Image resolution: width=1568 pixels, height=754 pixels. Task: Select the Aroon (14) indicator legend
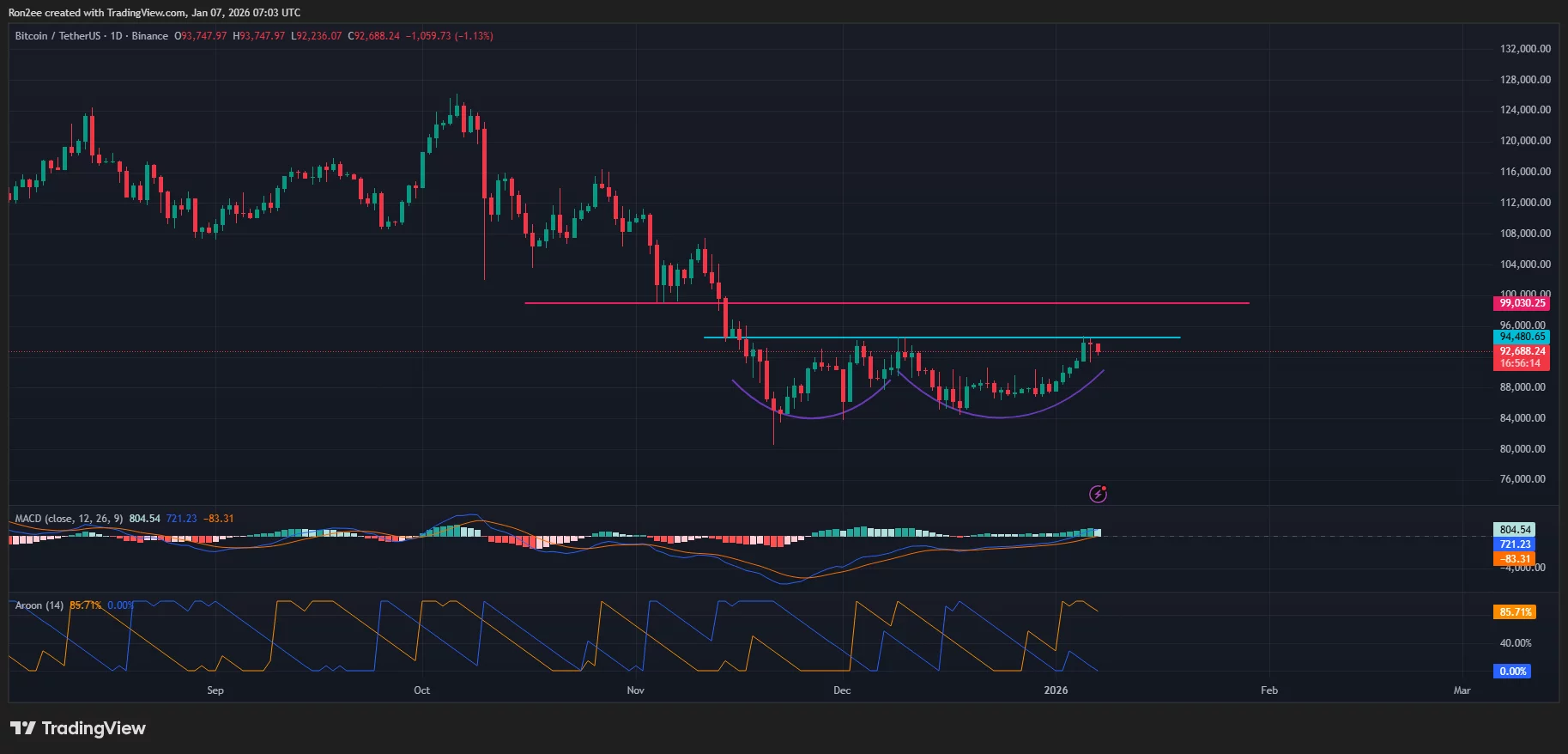tap(39, 605)
